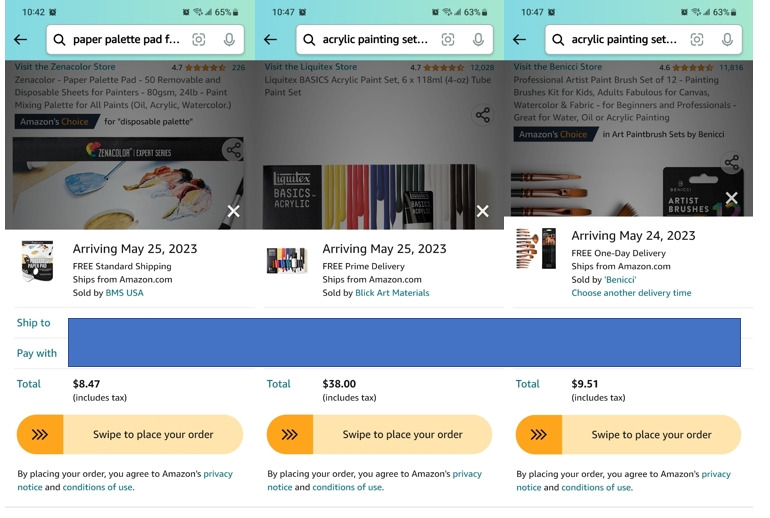Share the Liquitex BASICS paint set listing
The height and width of the screenshot is (518, 770).
483,115
